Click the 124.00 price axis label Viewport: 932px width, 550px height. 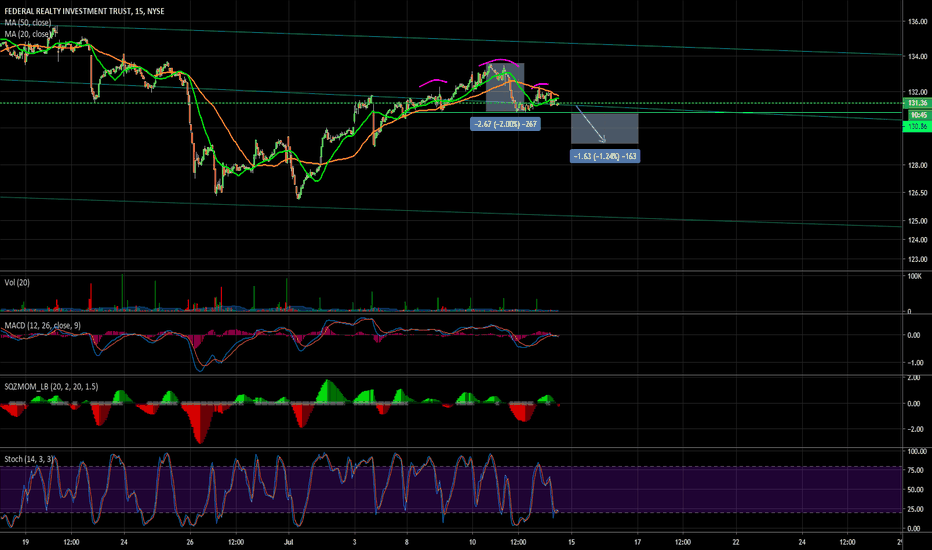click(917, 240)
